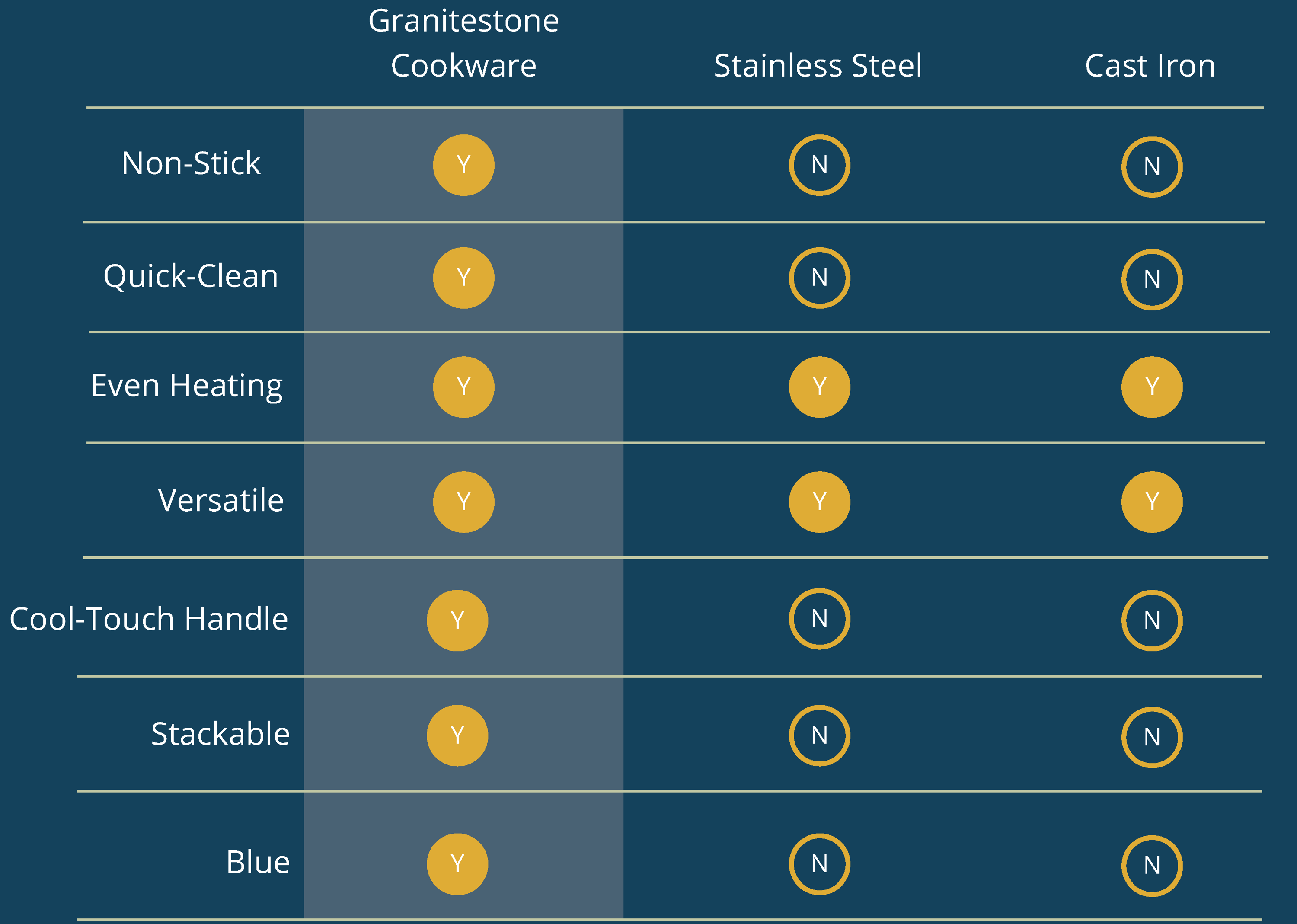Click Stainless Steel Non-Stick N badge
Screen dimensions: 1297x924
[x=819, y=165]
